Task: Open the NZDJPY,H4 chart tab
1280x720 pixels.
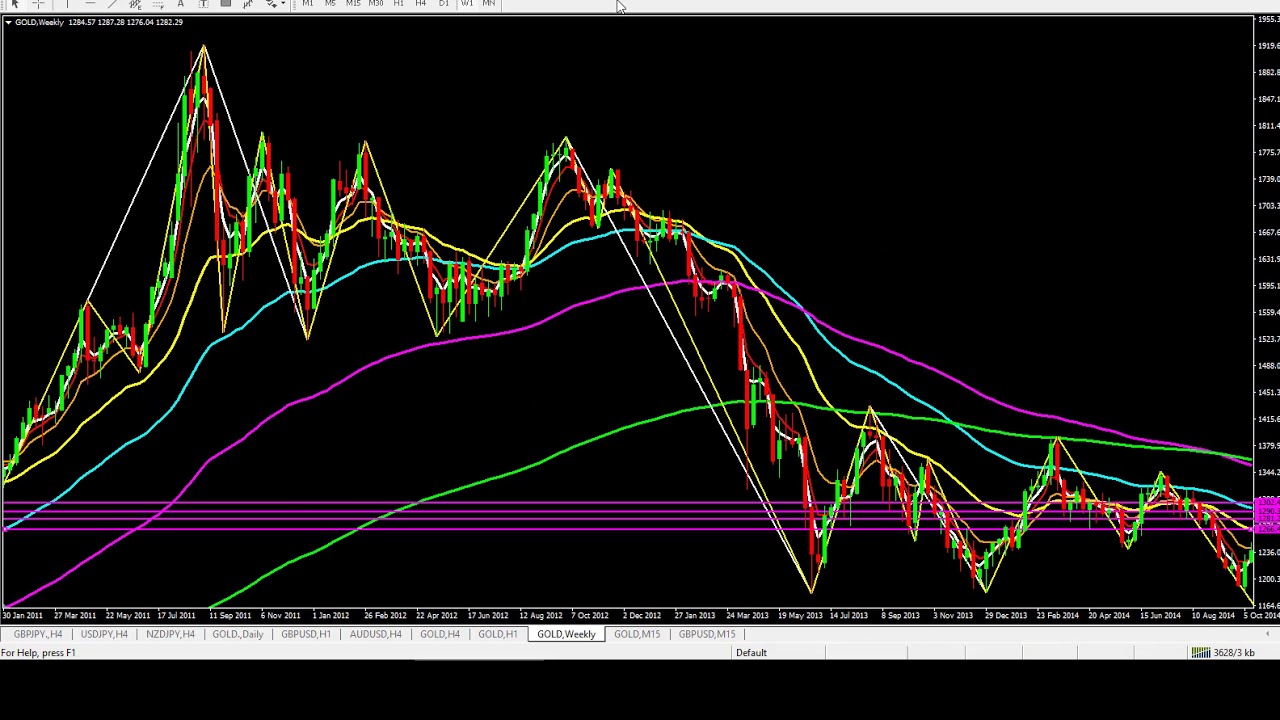Action: (x=170, y=634)
